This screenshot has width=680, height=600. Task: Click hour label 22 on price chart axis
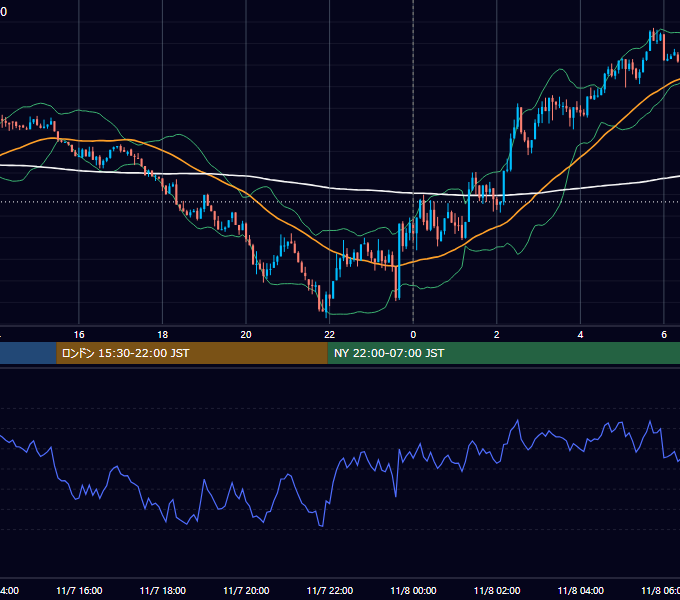click(330, 335)
